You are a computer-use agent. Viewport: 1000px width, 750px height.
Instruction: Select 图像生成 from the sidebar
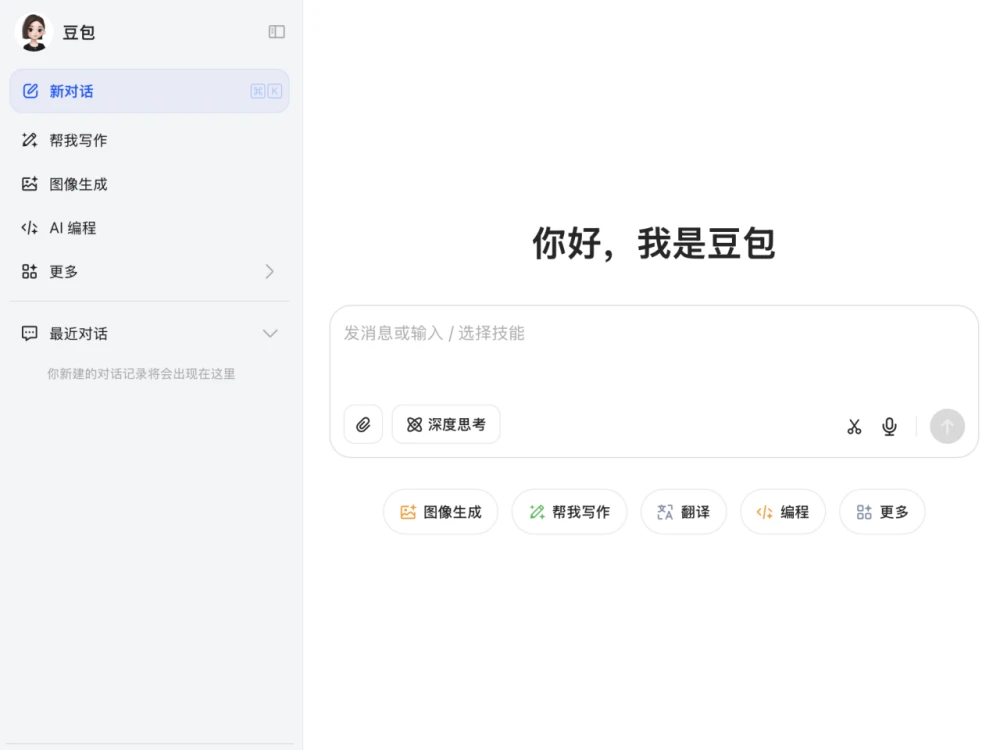tap(77, 184)
